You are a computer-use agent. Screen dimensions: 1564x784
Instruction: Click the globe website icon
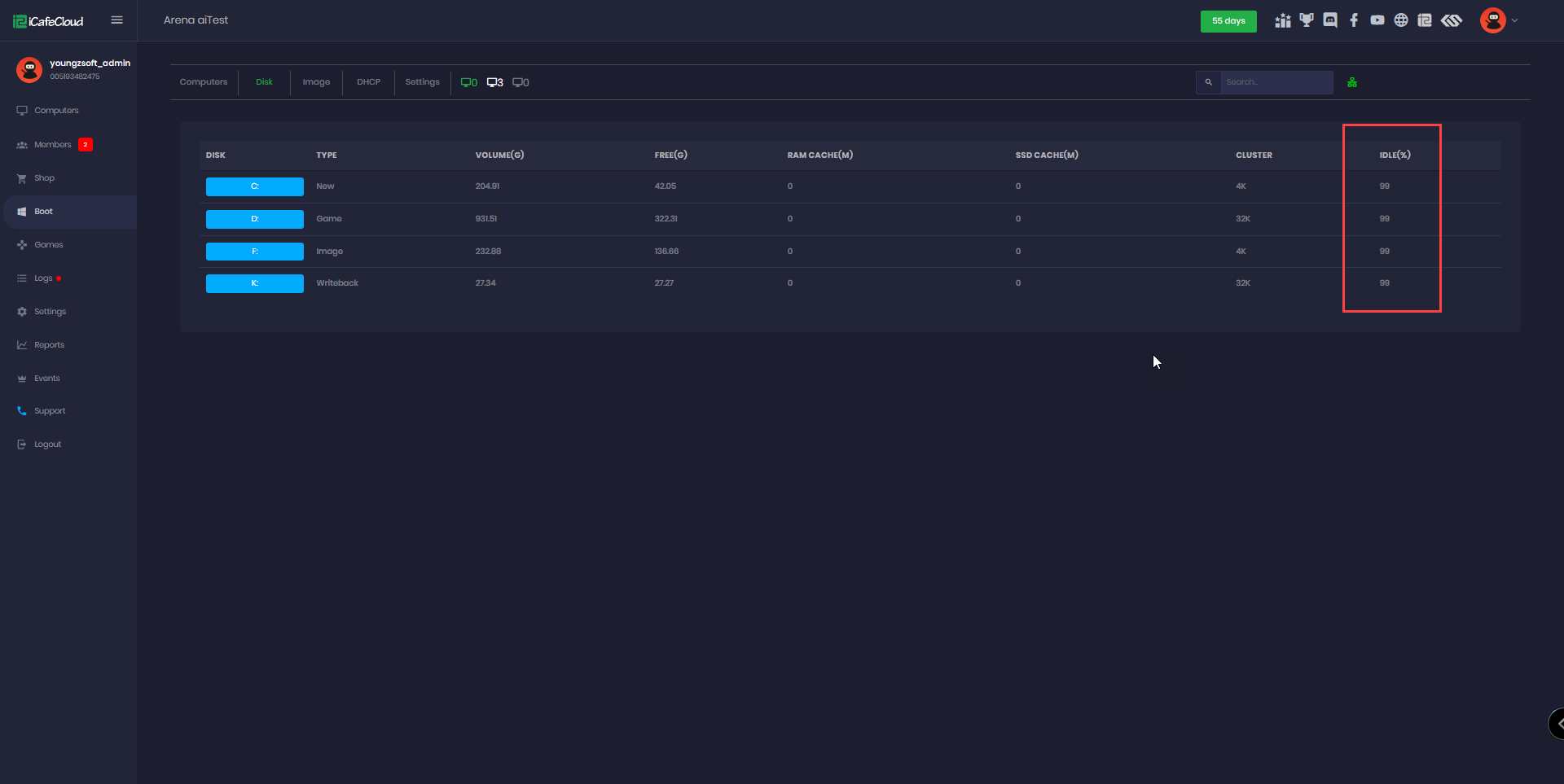(x=1401, y=20)
